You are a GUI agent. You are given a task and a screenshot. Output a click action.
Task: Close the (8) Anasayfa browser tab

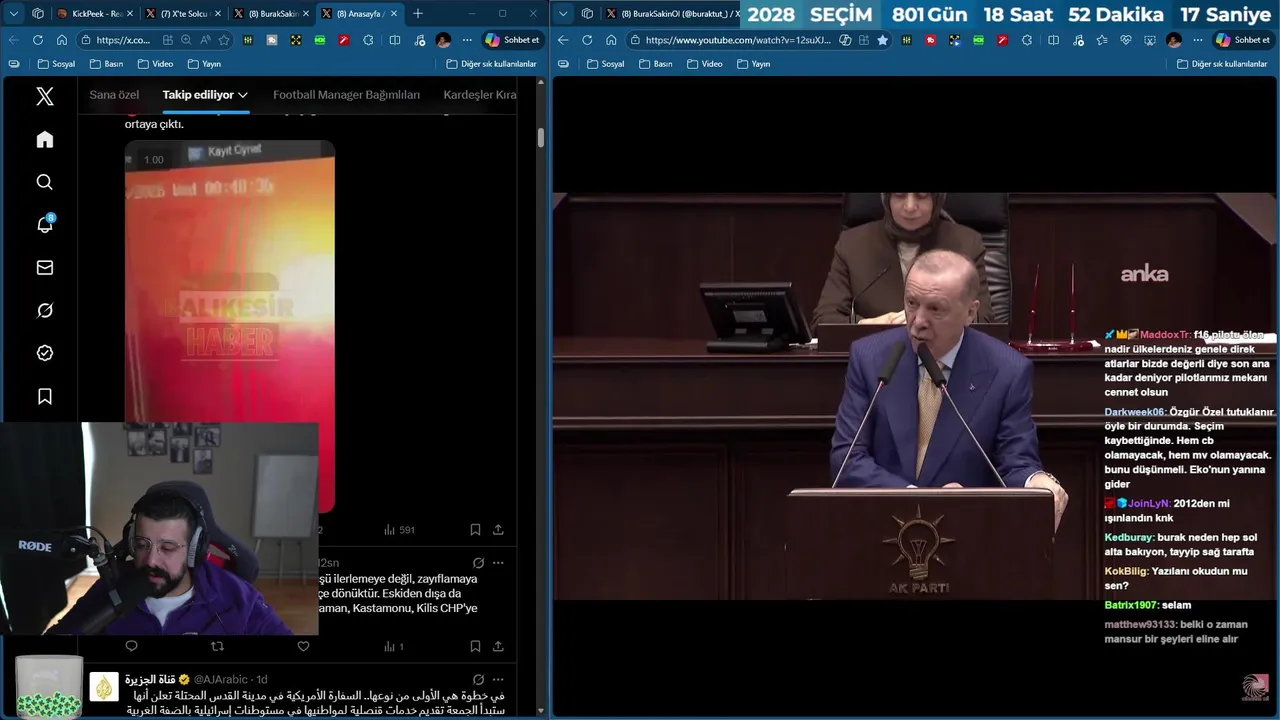click(x=393, y=13)
